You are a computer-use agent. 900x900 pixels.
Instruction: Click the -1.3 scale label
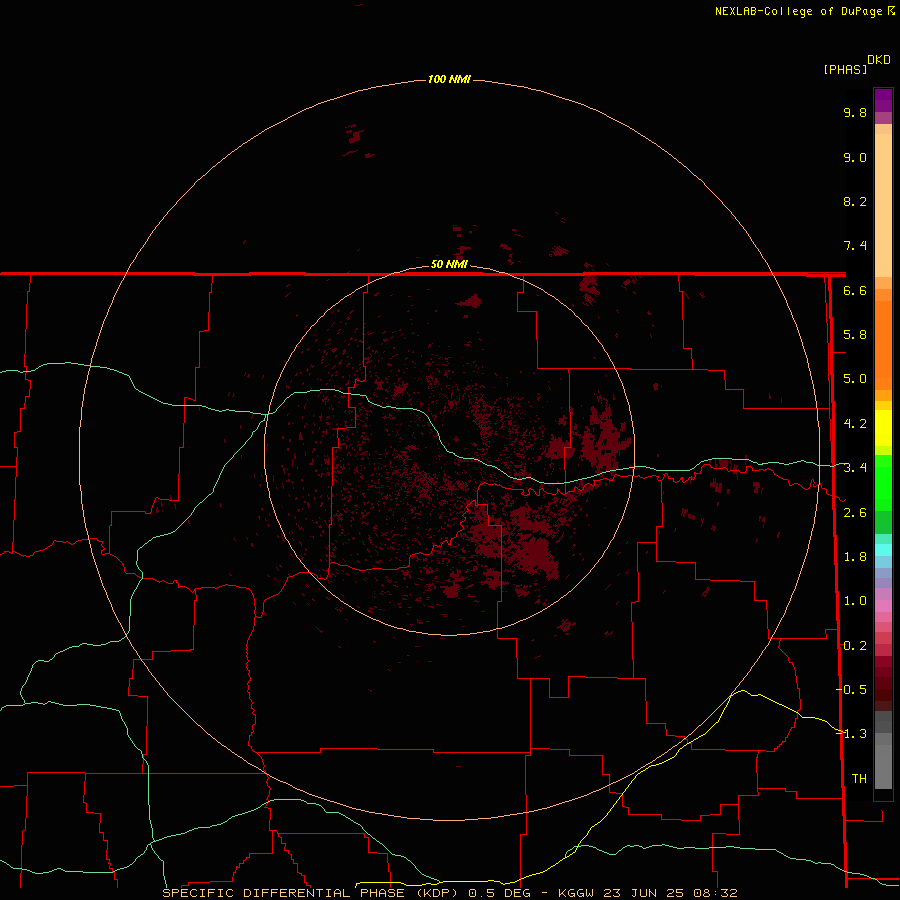tap(851, 734)
